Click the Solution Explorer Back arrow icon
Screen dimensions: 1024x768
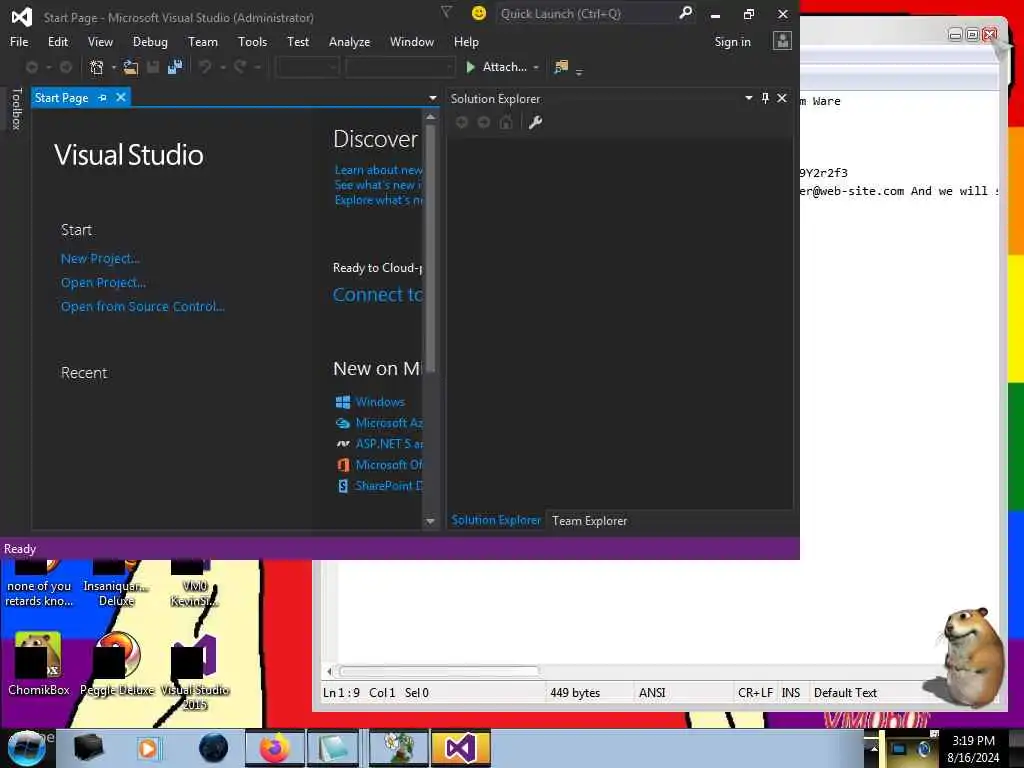pyautogui.click(x=462, y=122)
